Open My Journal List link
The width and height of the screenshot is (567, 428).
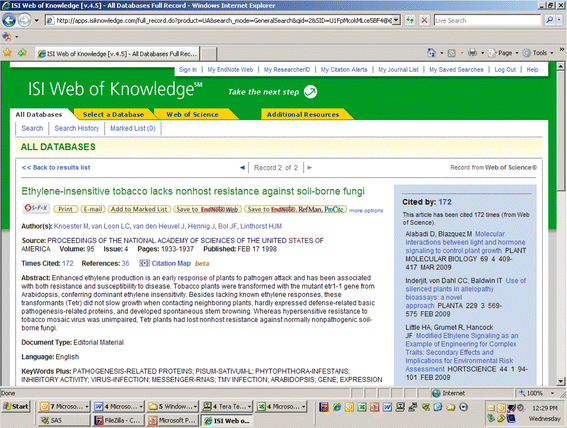[398, 69]
